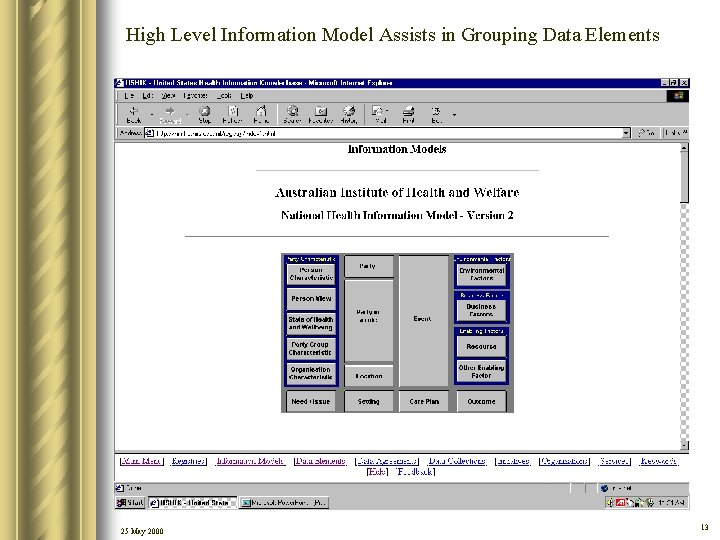Select the Business Factors box
720x540 pixels.
click(x=481, y=310)
